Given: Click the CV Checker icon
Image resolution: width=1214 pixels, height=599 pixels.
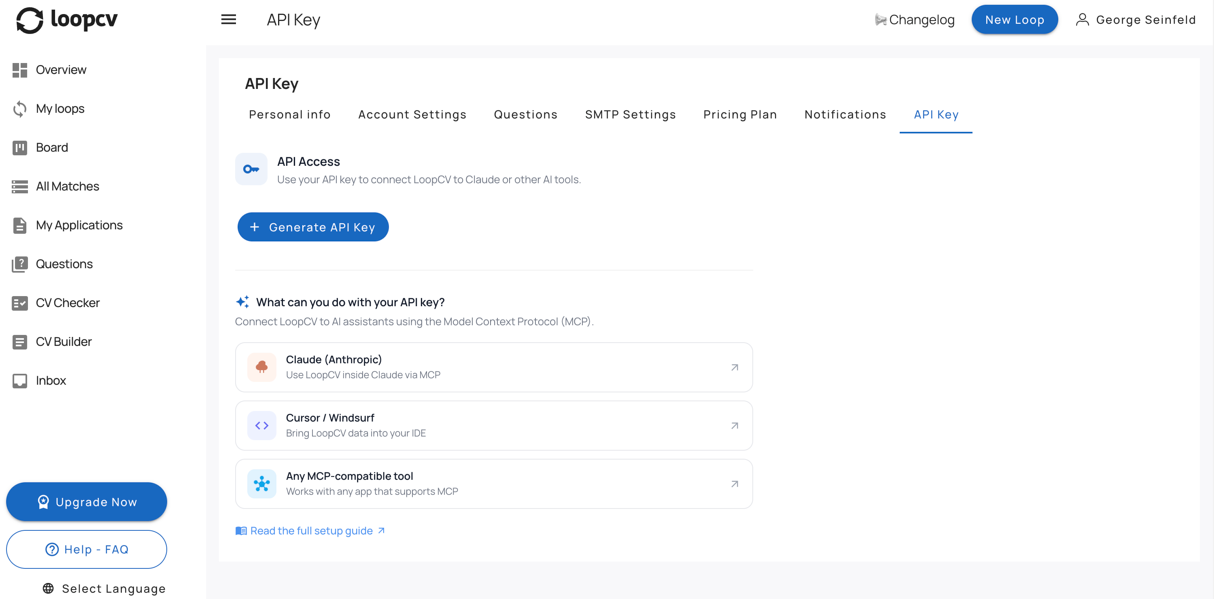Looking at the screenshot, I should (x=20, y=303).
